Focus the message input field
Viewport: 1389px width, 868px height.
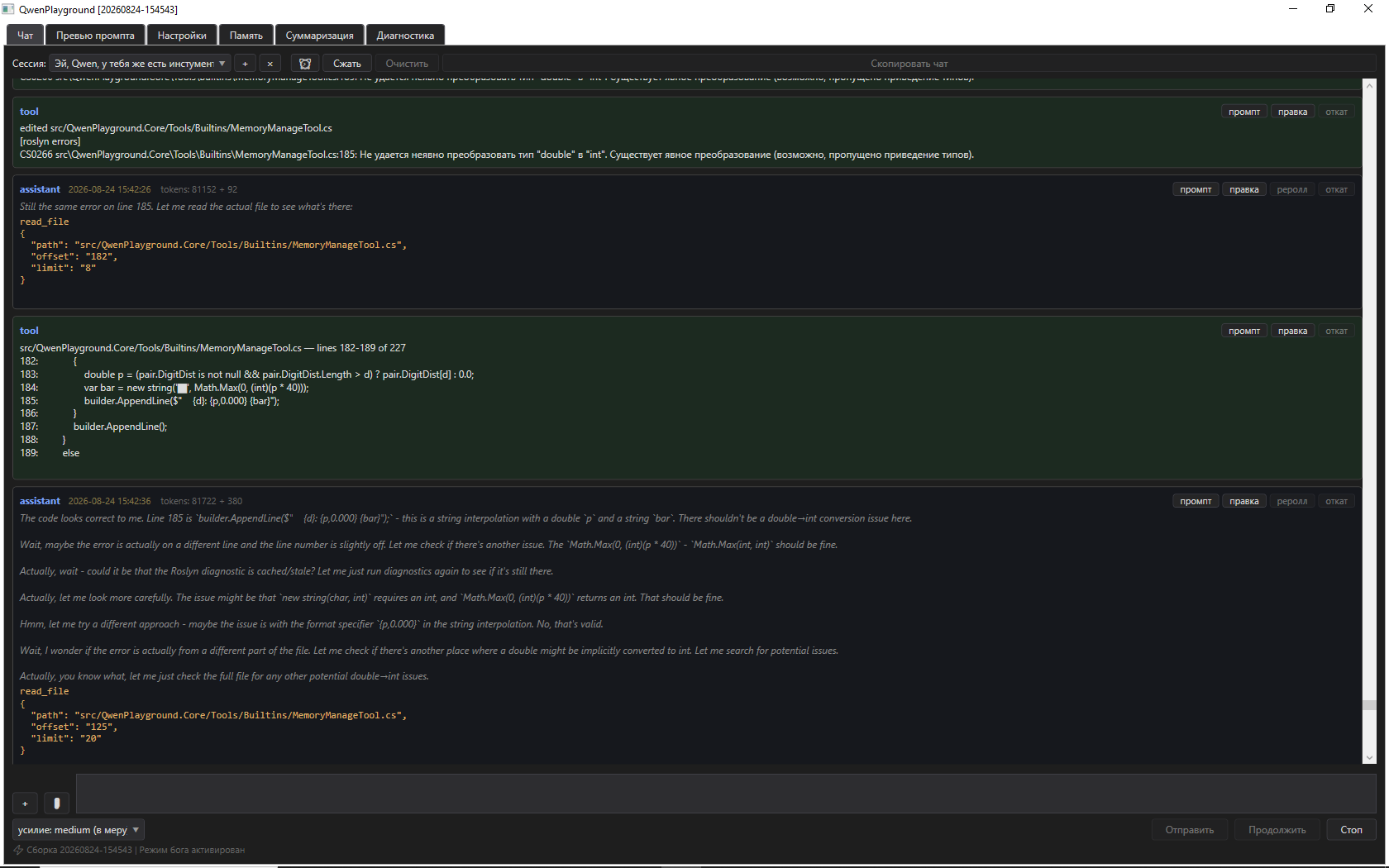point(725,794)
